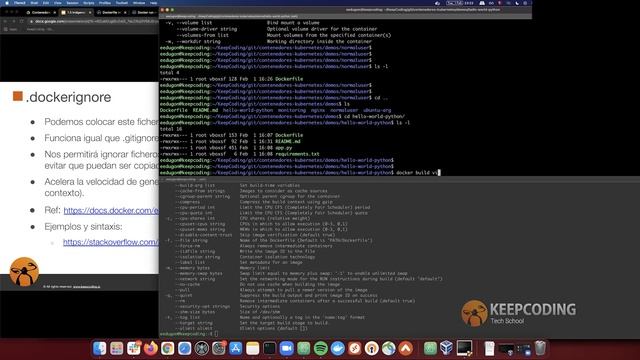
Task: Open Slack from the dock
Action: click(133, 348)
